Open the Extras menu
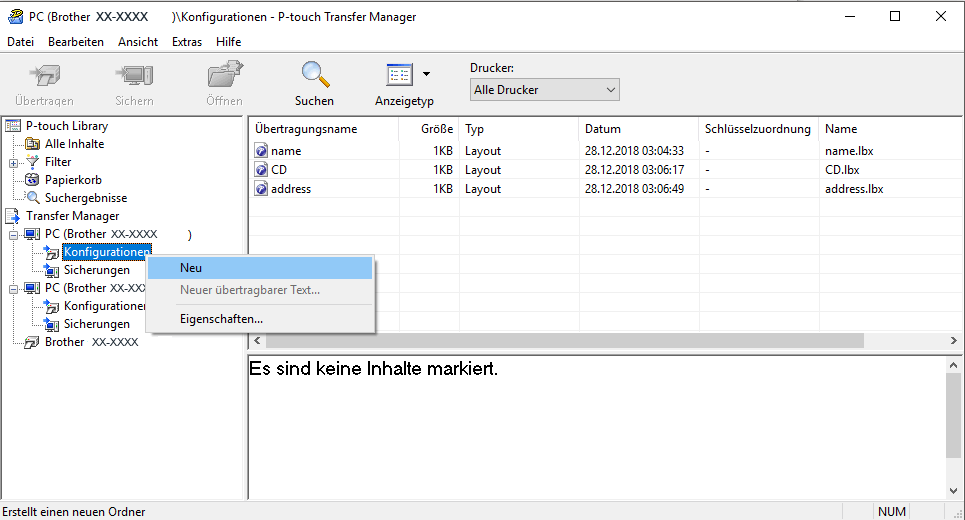The image size is (965, 520). point(186,42)
